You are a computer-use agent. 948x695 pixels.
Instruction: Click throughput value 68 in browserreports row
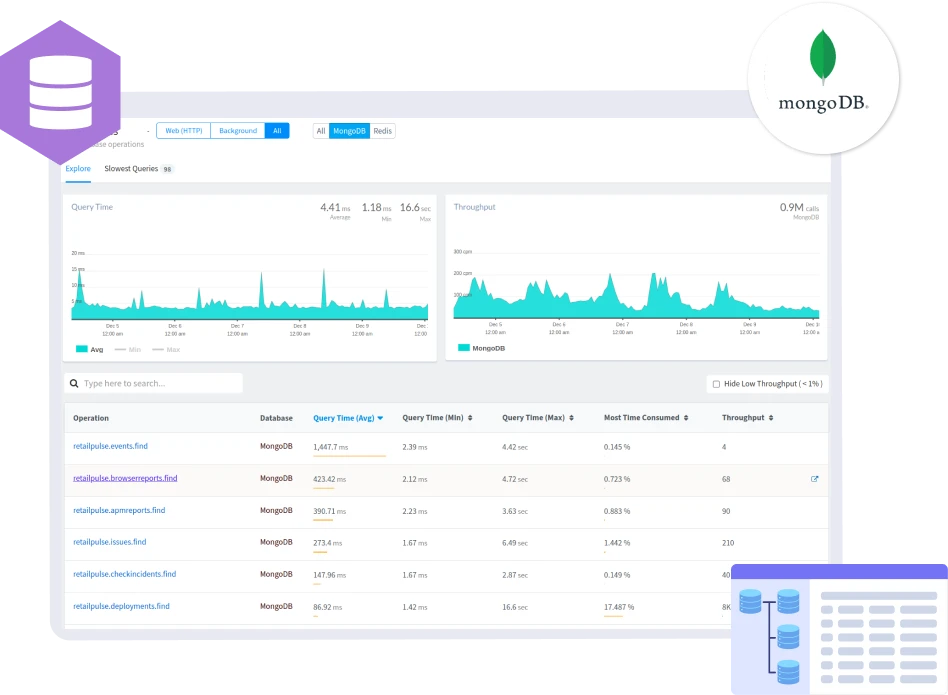(726, 479)
